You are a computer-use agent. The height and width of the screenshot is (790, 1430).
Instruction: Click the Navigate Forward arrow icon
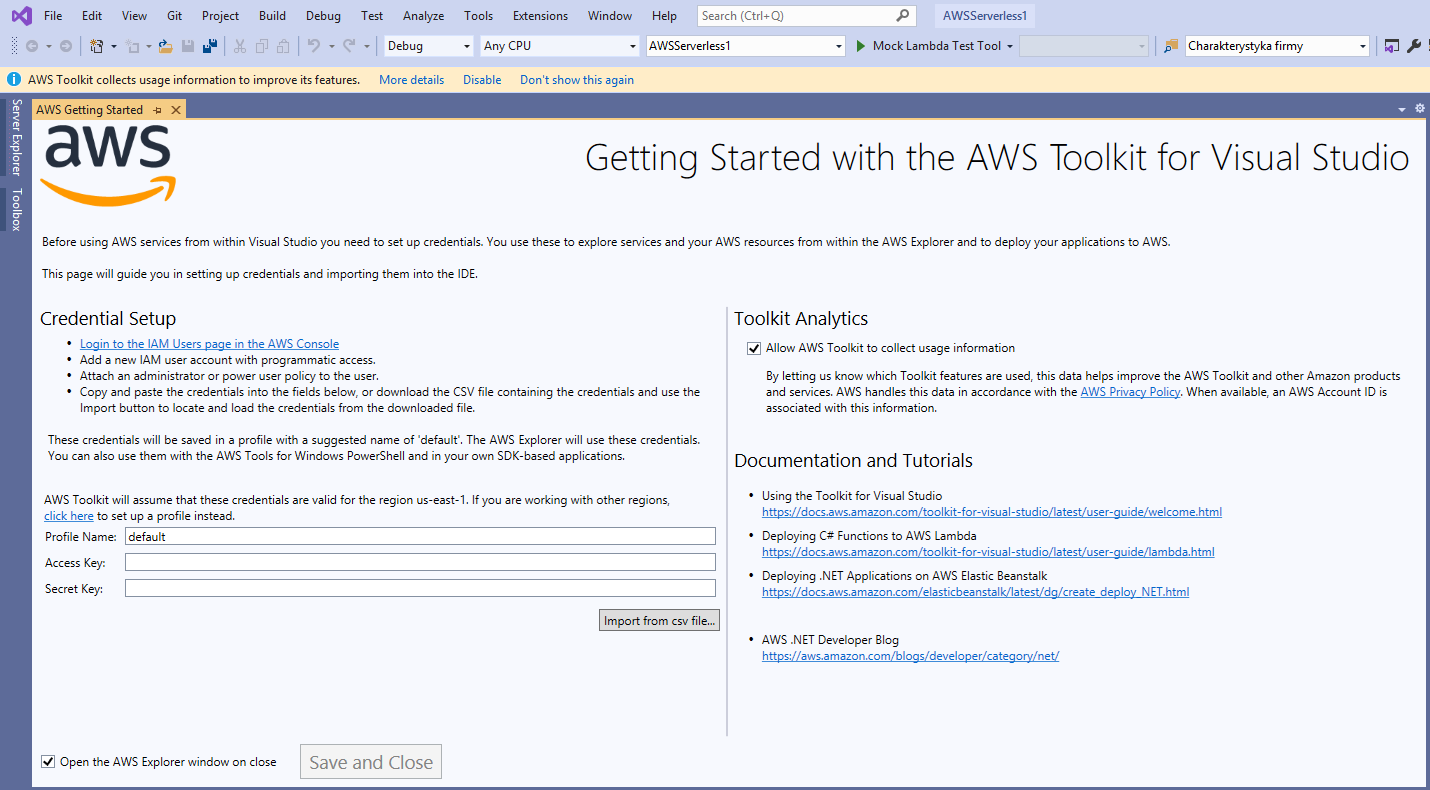pos(66,46)
